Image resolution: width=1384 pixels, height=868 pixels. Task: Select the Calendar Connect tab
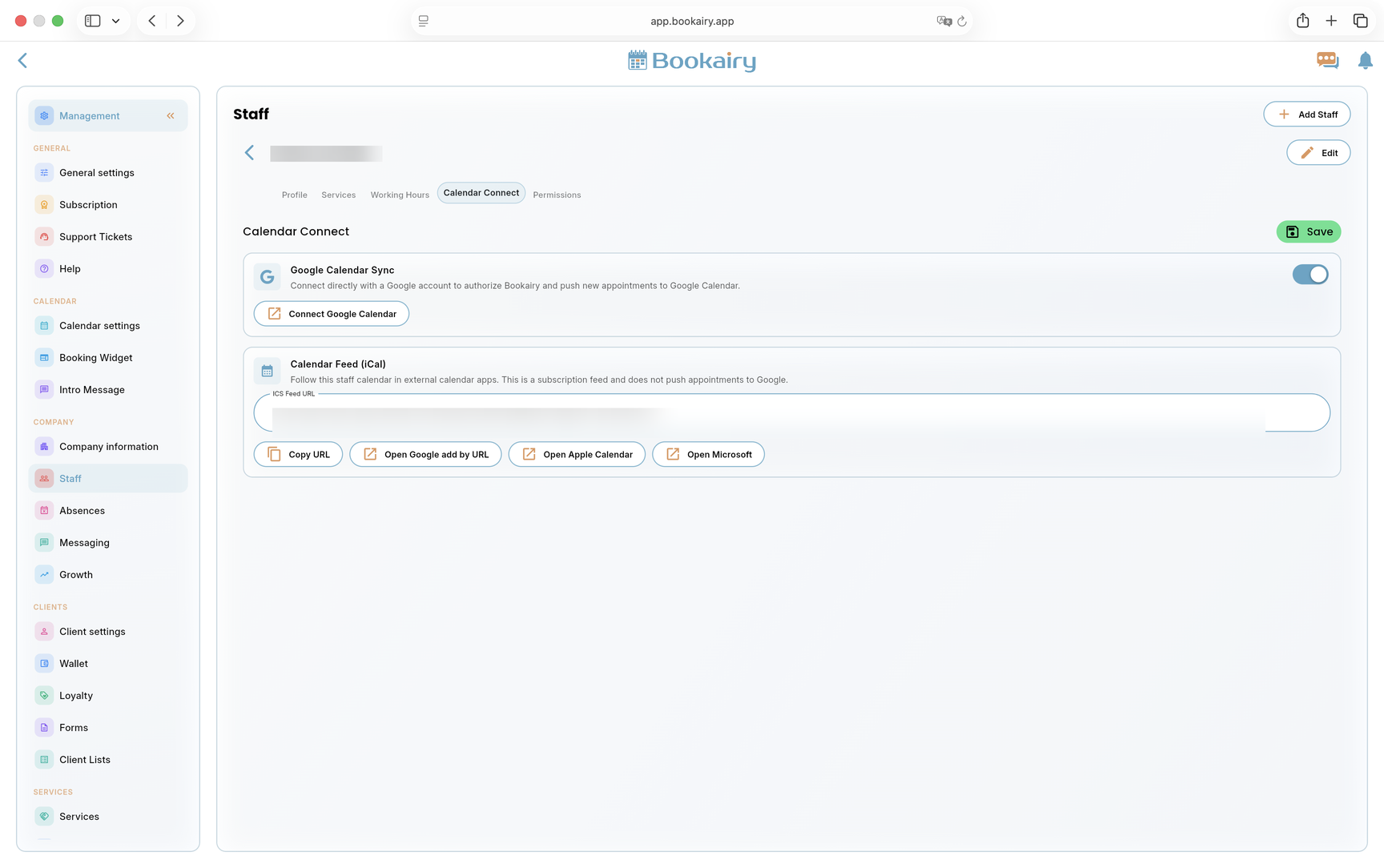click(481, 193)
